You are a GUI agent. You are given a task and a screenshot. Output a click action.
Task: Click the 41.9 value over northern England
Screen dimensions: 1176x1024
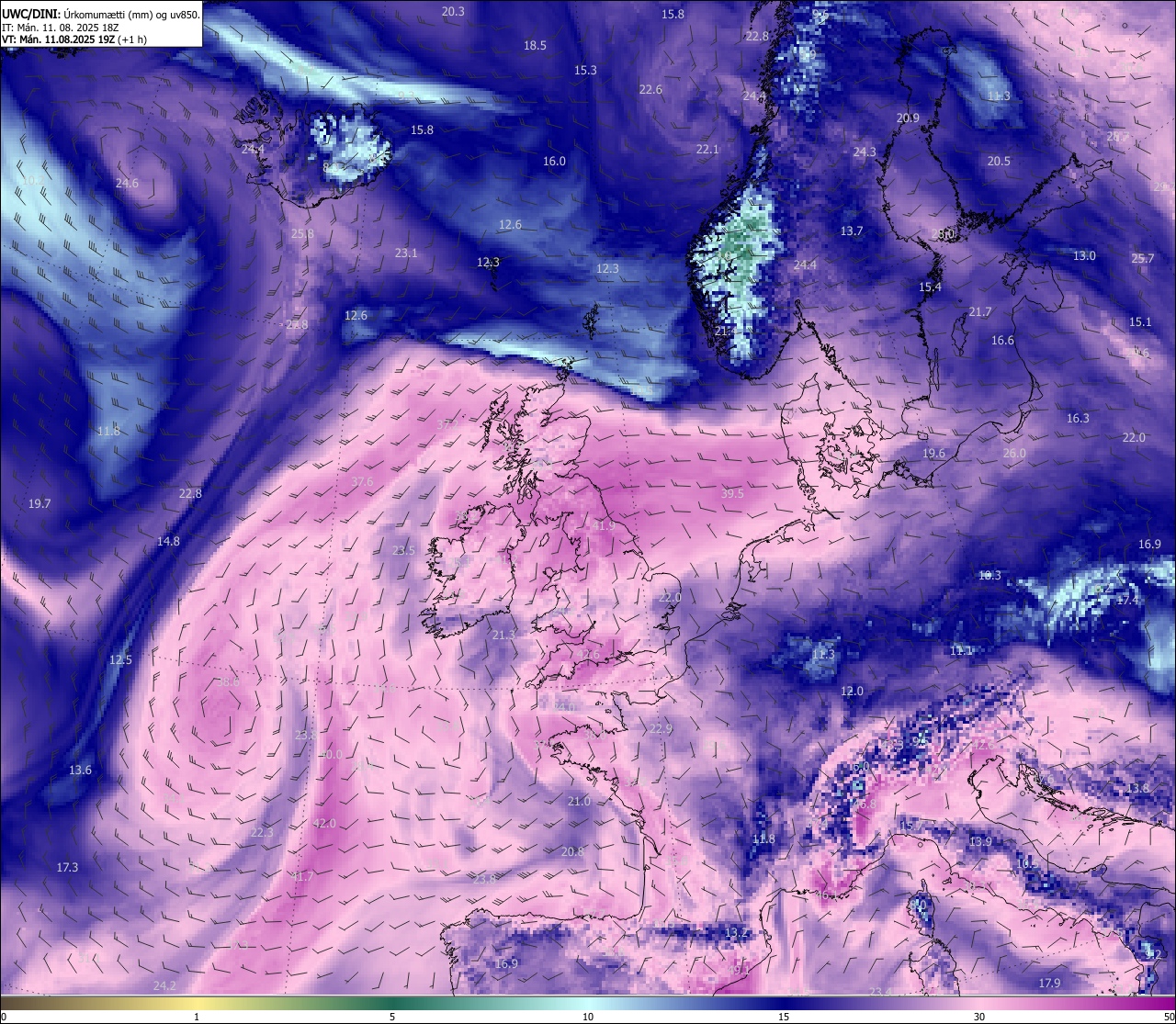pos(604,526)
